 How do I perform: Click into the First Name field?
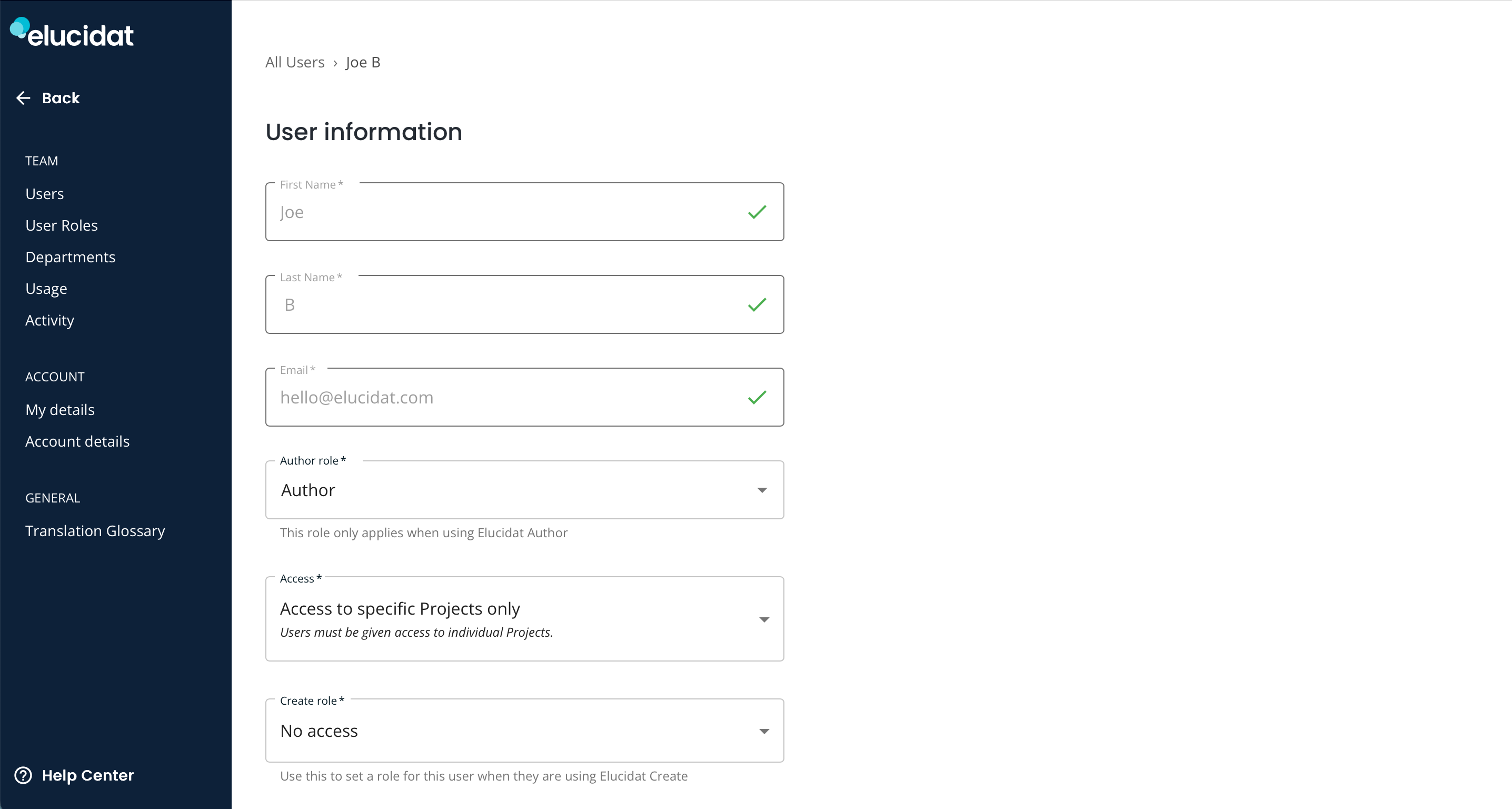[x=525, y=212]
